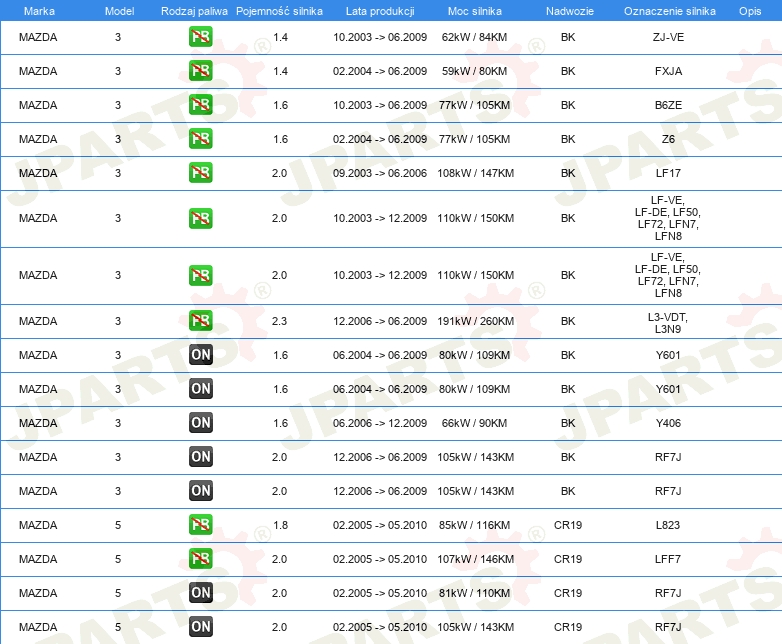Select the petrol icon in the Z6 engine row
The image size is (782, 644).
(200, 139)
